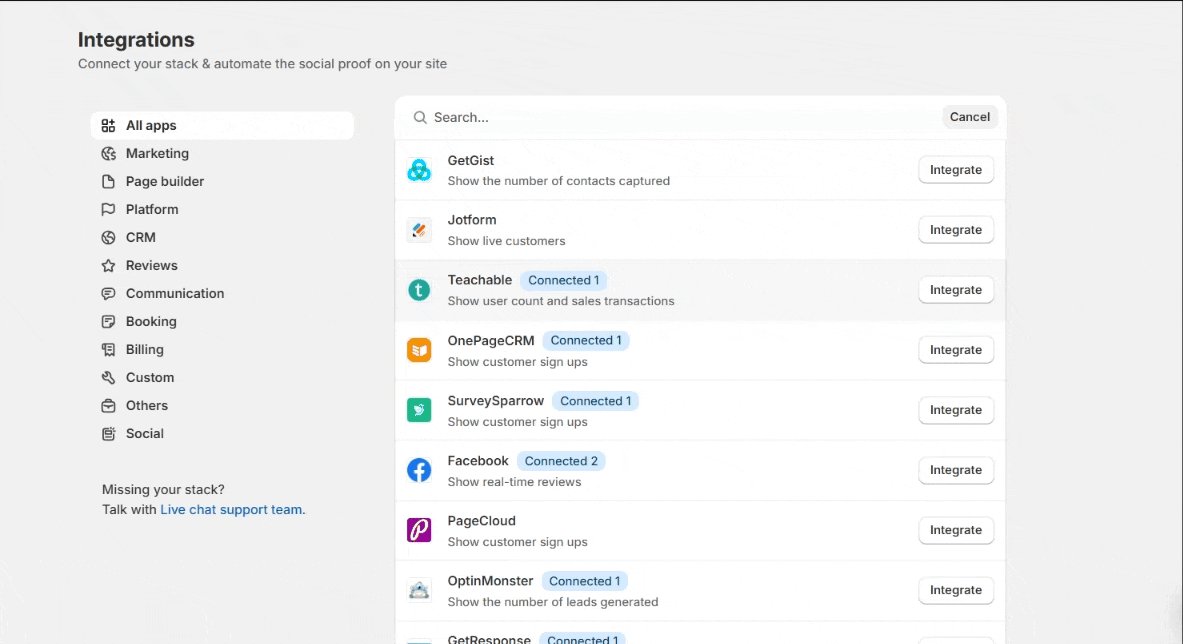Click the Teachable app name
Image resolution: width=1183 pixels, height=644 pixels.
click(x=480, y=280)
